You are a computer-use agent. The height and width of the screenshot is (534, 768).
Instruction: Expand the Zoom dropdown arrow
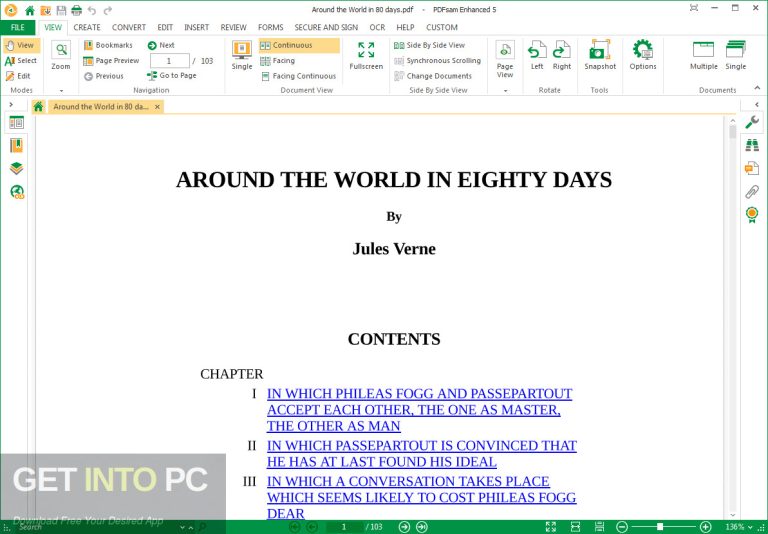pos(61,91)
